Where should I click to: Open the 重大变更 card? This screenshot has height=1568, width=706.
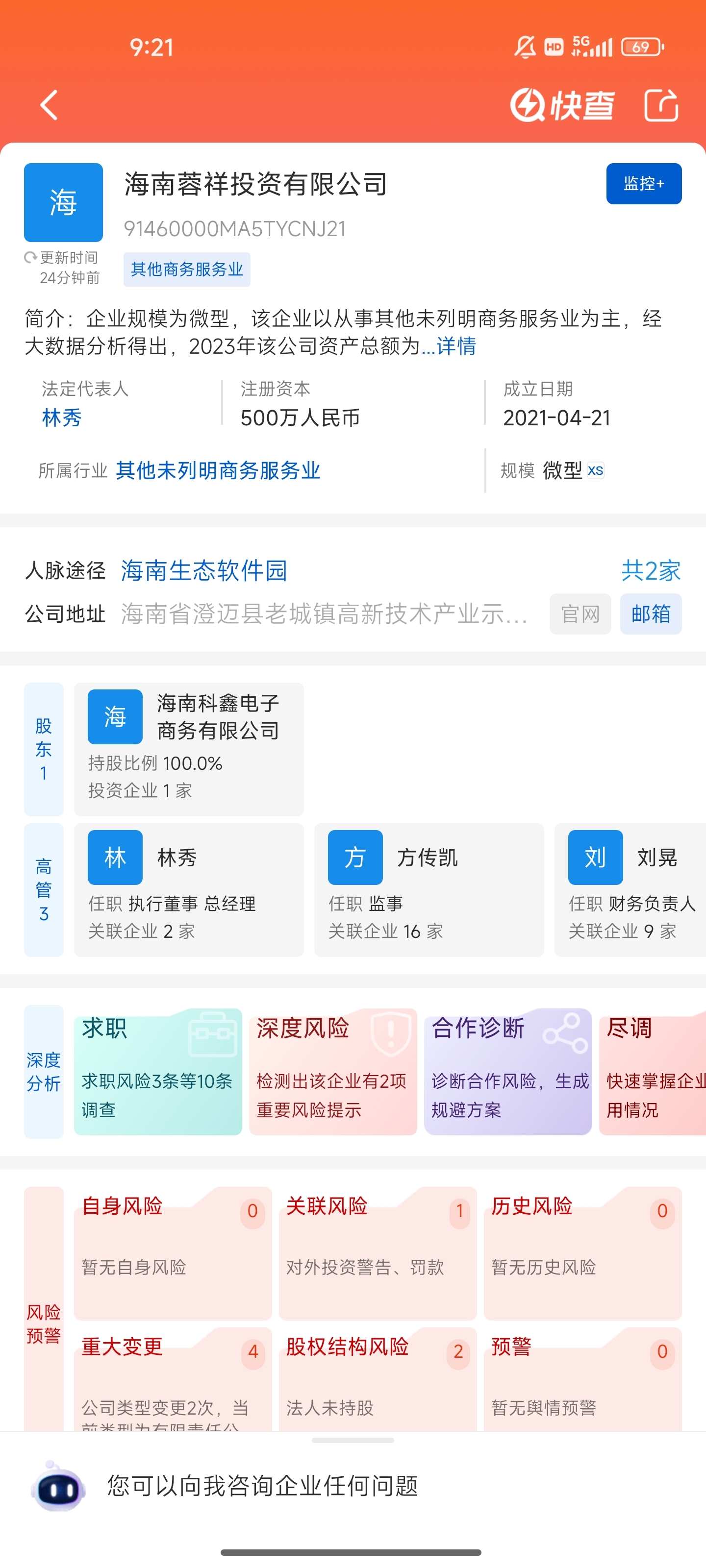173,1379
